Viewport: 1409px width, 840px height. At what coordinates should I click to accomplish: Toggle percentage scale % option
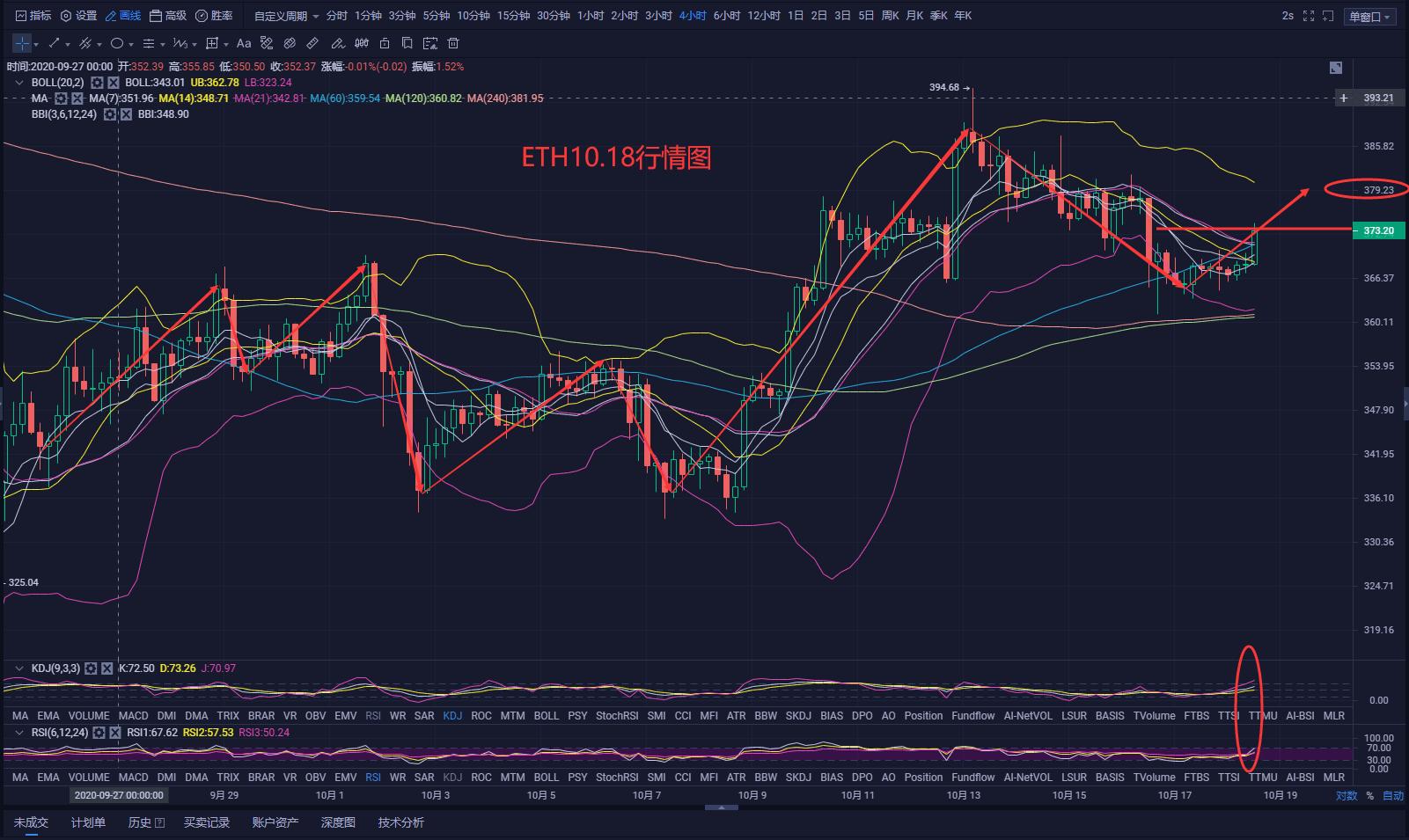pyautogui.click(x=1369, y=795)
